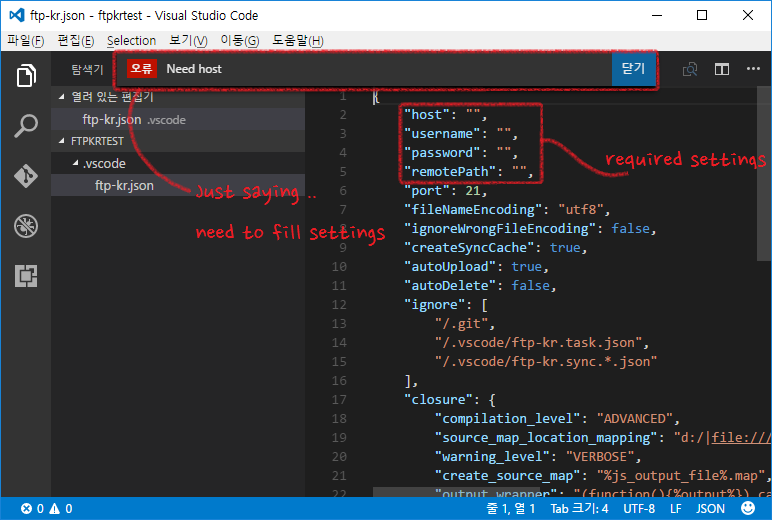772x520 pixels.
Task: Click the "username" key in line 3
Action: (x=442, y=134)
